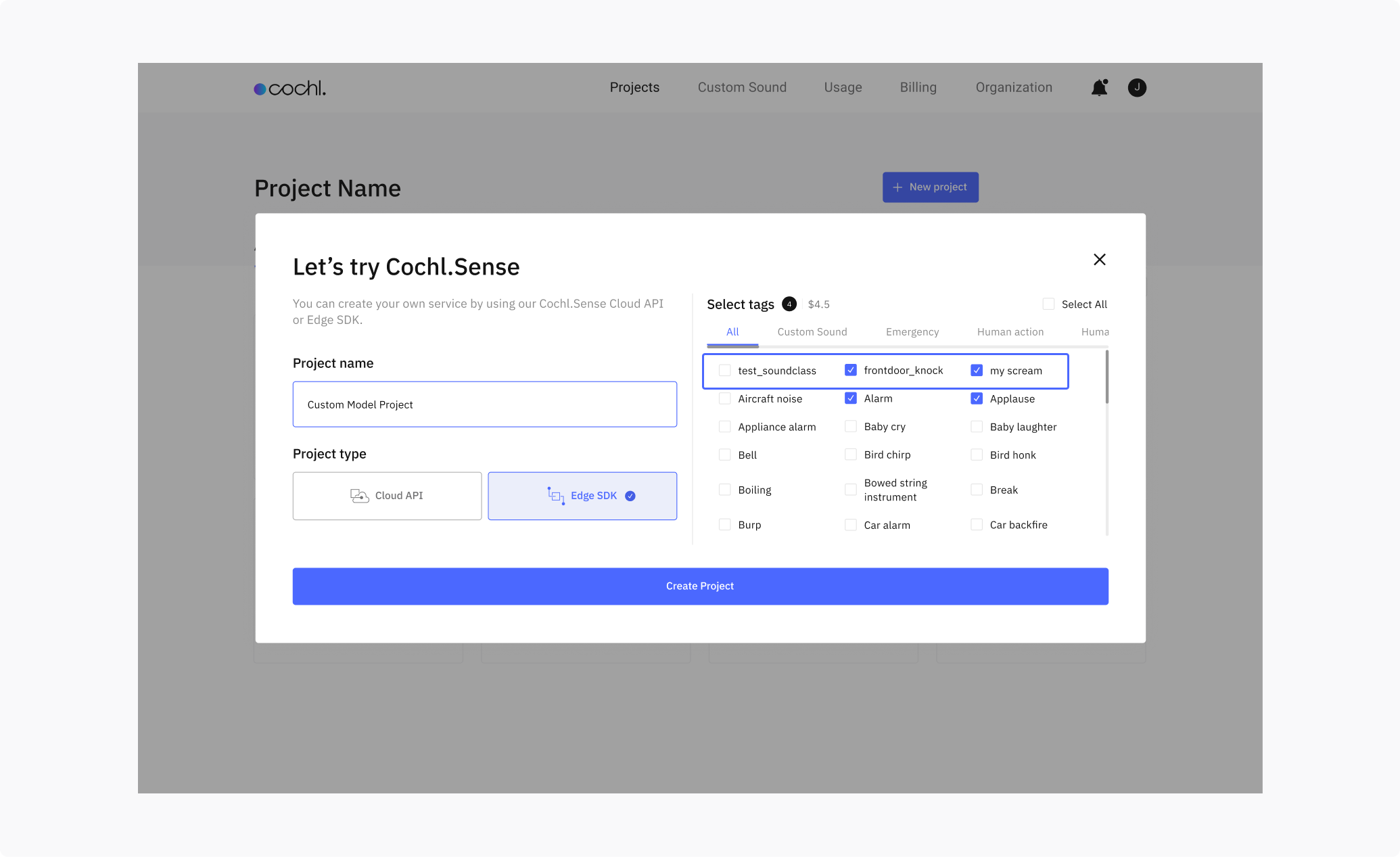
Task: Choose Cloud API project type
Action: [387, 496]
